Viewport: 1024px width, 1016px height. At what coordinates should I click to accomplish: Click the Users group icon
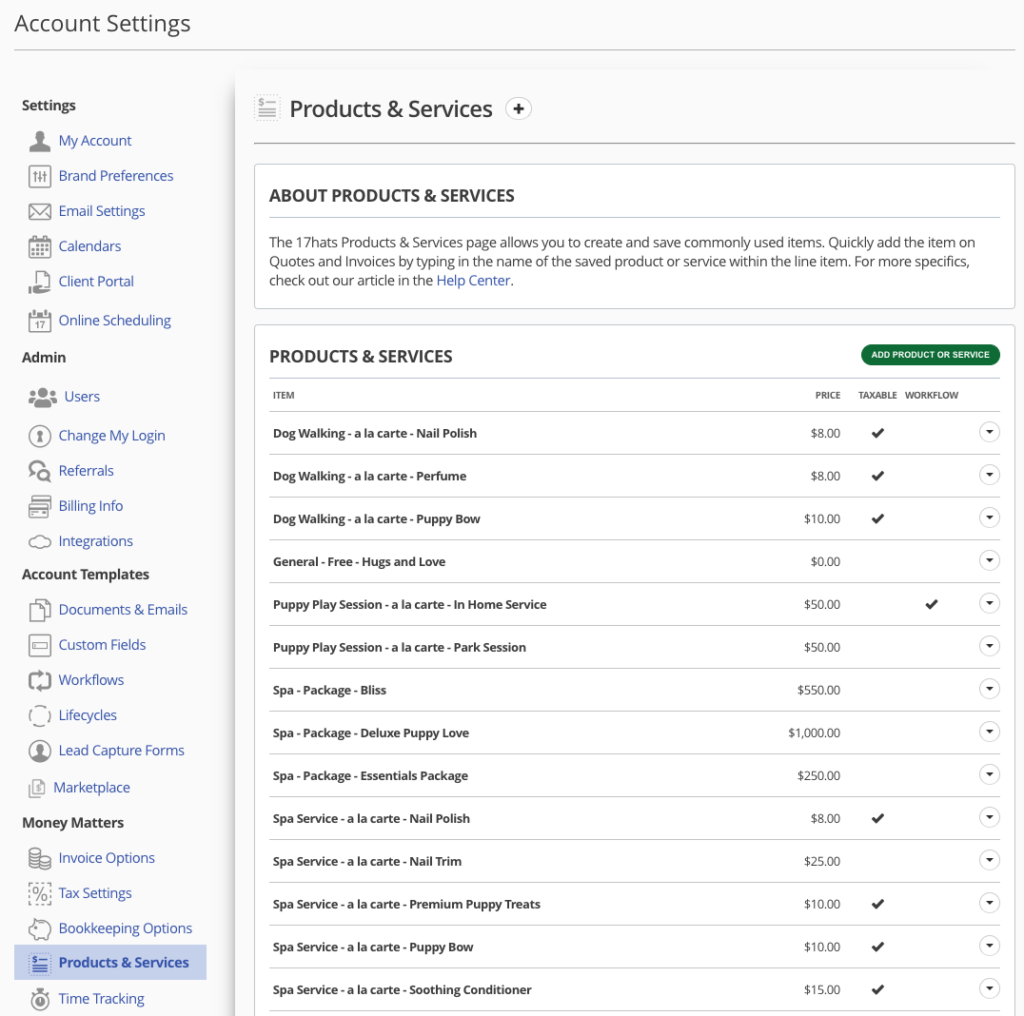[43, 397]
